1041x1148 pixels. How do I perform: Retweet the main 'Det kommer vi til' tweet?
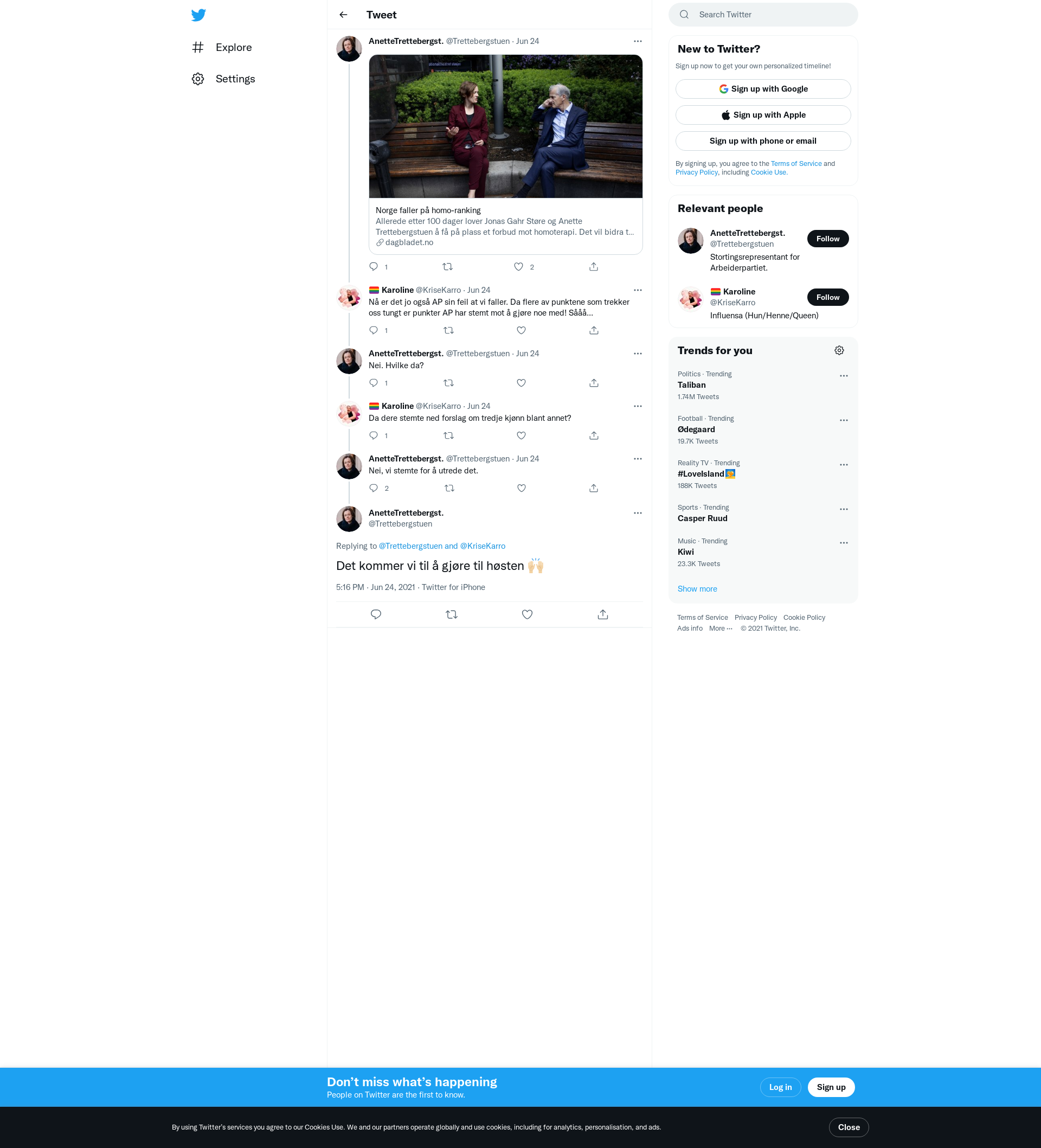(x=452, y=614)
